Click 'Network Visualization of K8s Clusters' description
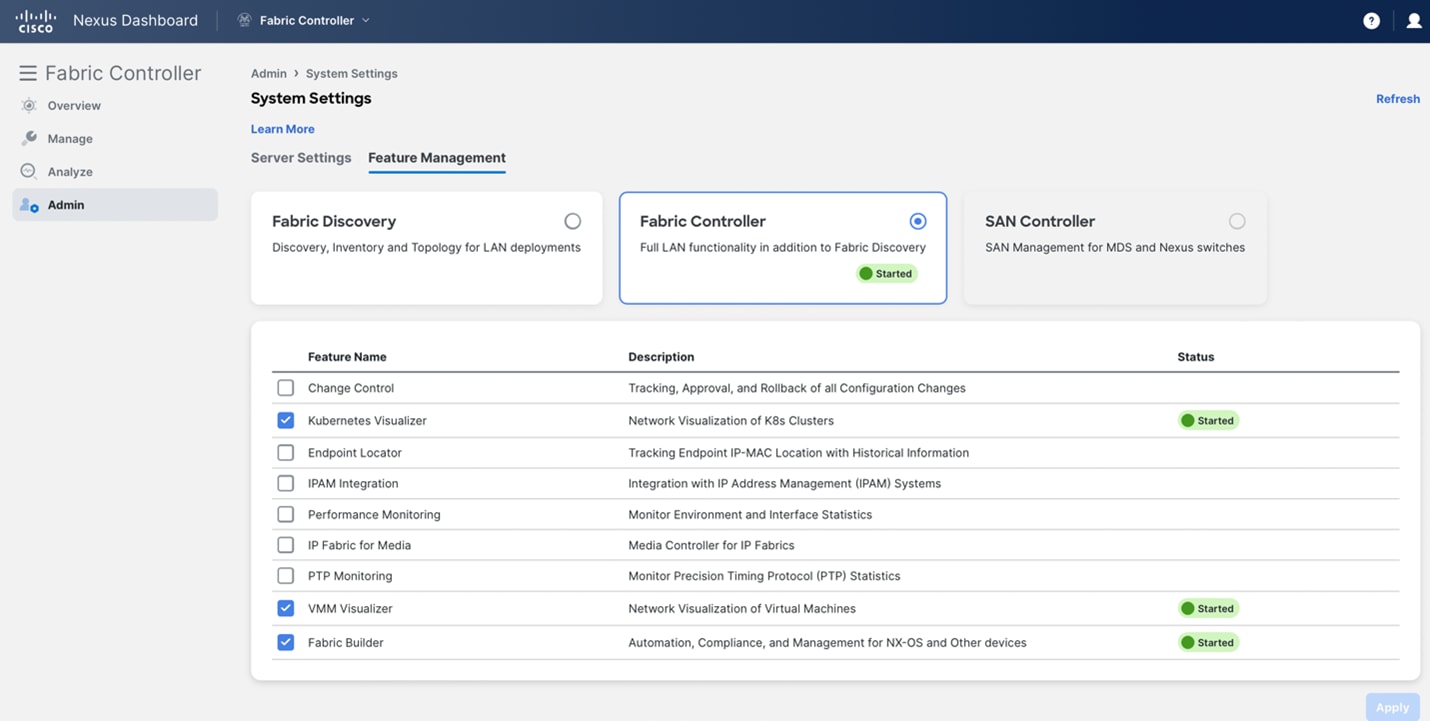 click(731, 420)
